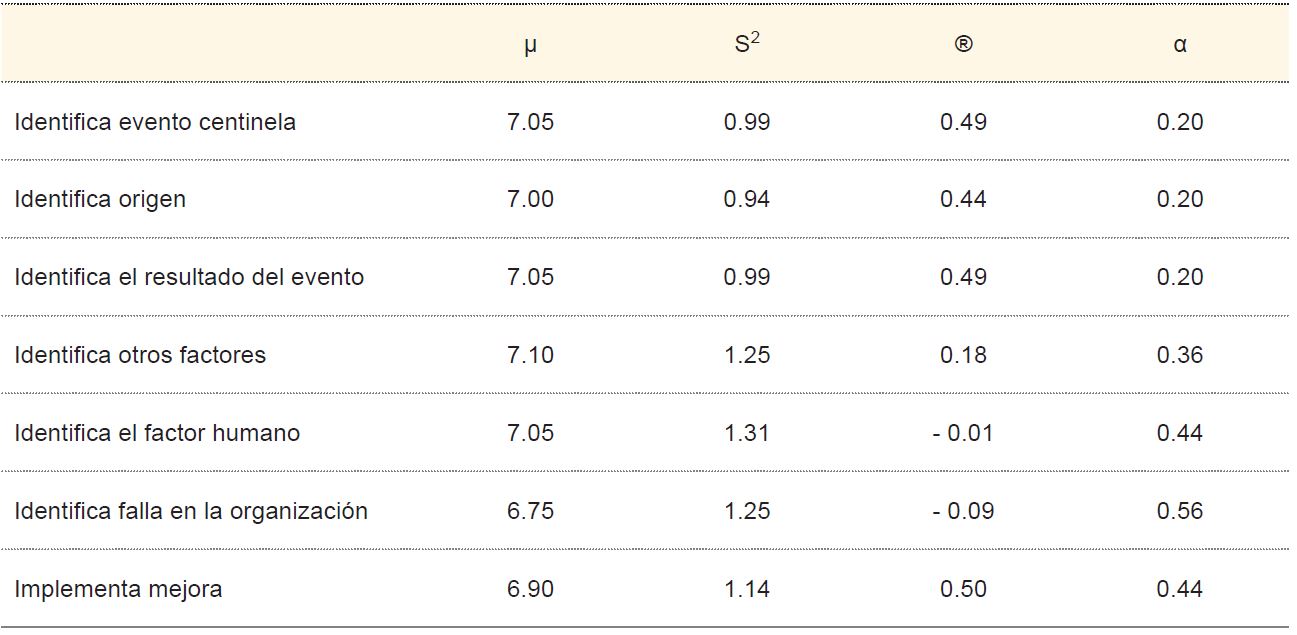Click the ® column header
The image size is (1297, 635).
click(963, 45)
